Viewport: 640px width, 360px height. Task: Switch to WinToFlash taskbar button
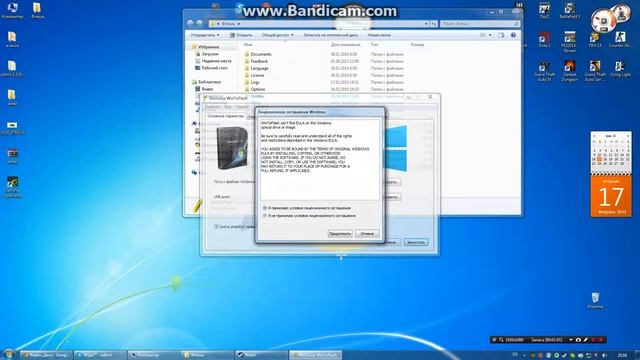(x=316, y=355)
